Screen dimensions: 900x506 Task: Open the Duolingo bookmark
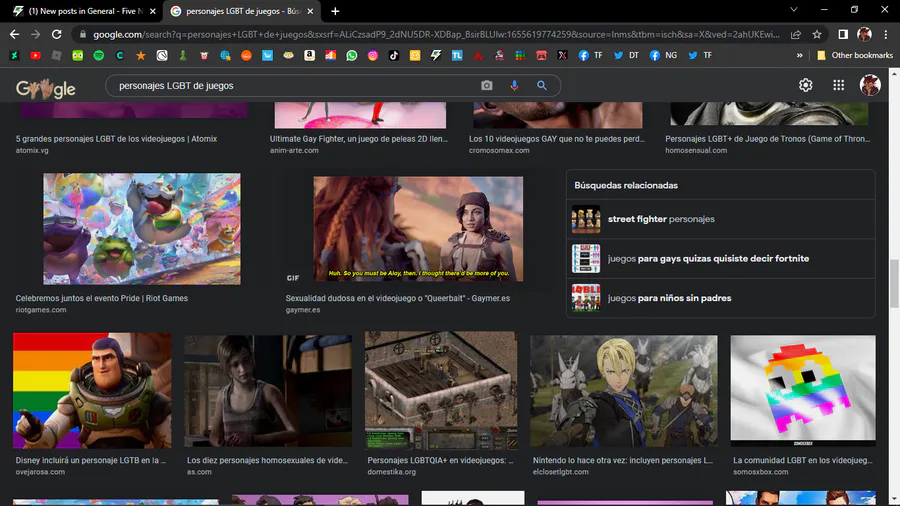[77, 56]
